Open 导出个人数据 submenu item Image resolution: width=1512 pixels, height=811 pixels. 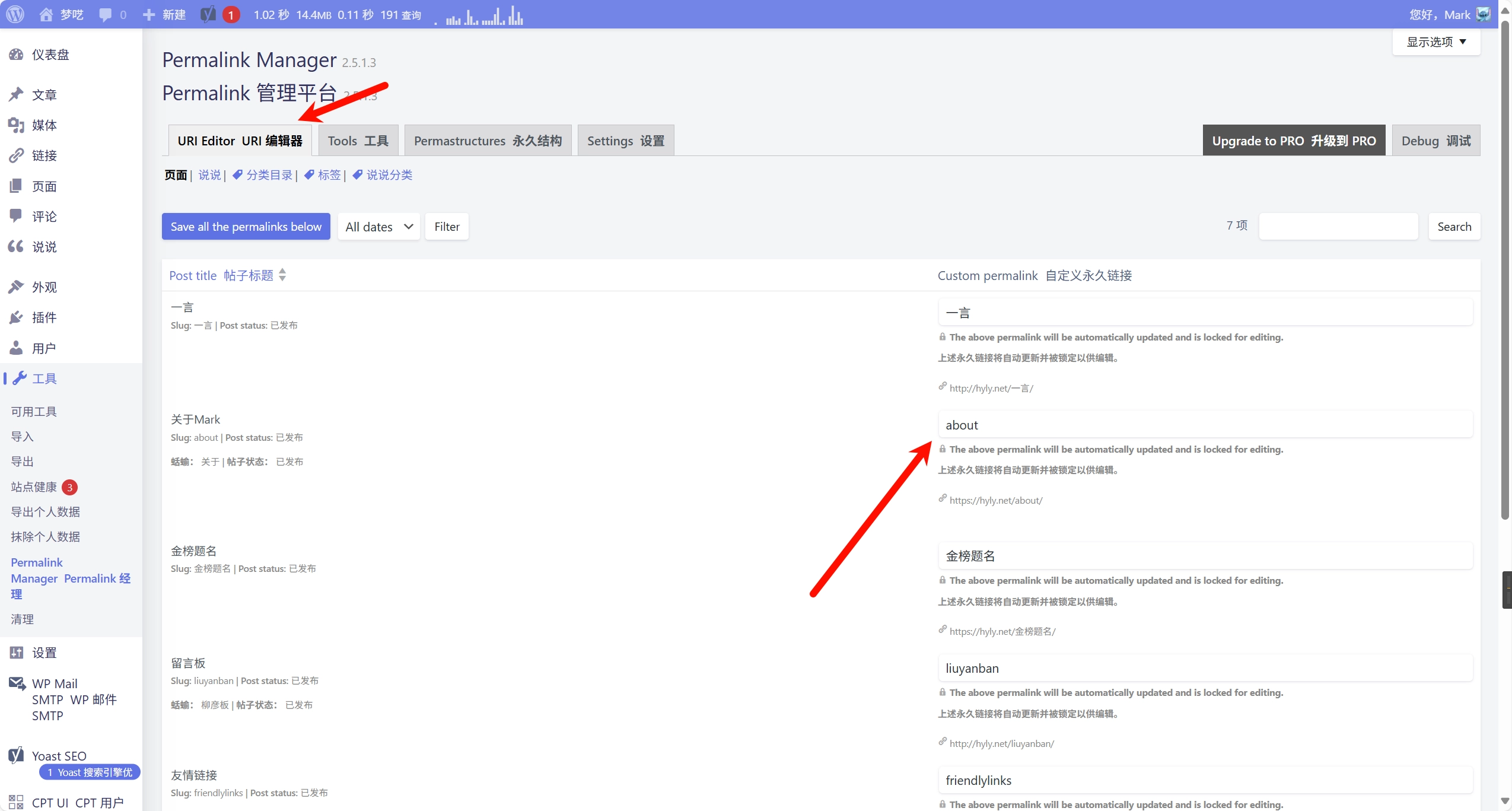point(45,512)
